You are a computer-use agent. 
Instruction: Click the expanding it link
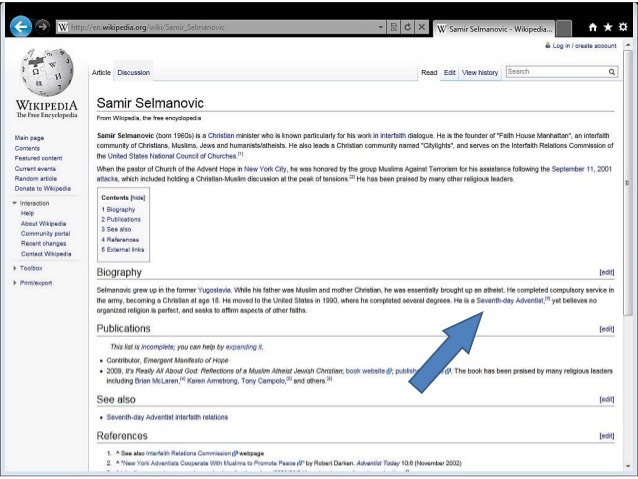[x=244, y=347]
